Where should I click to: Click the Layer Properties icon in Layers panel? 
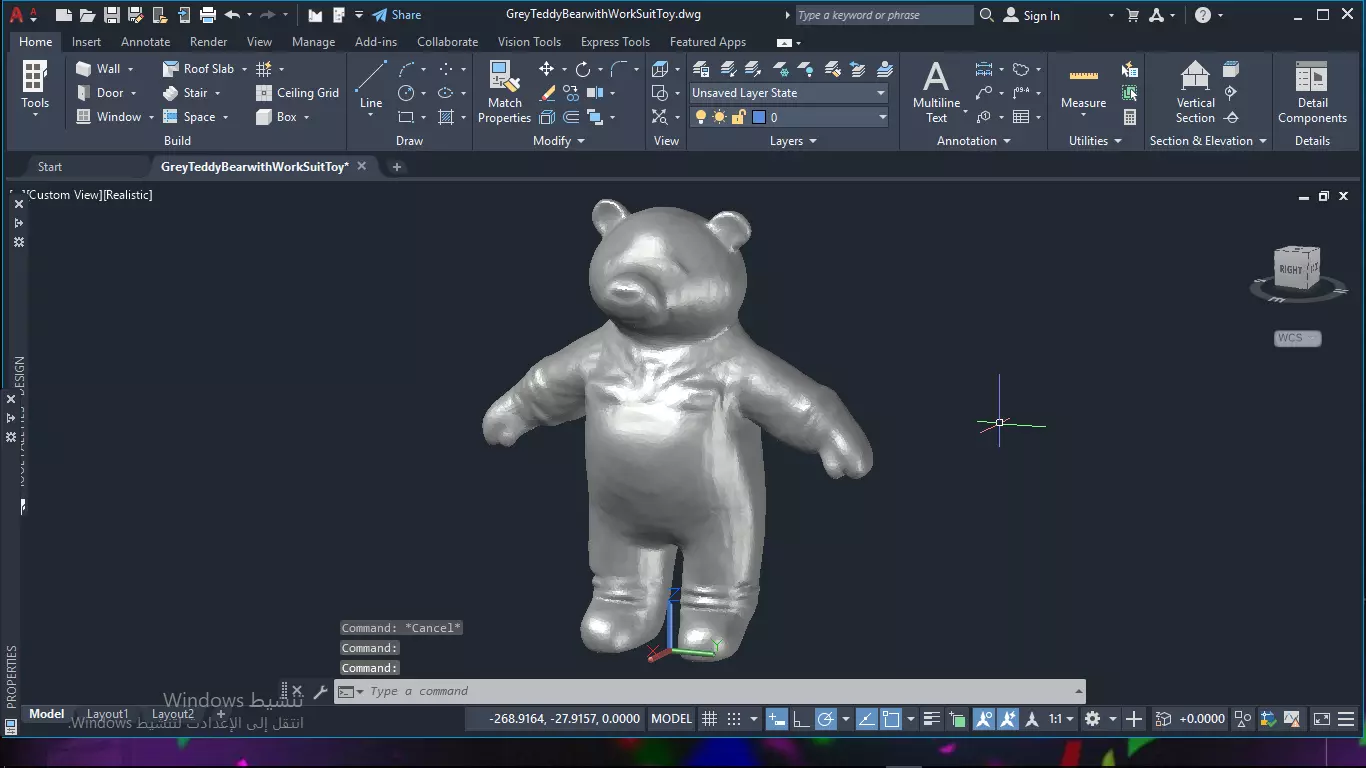[x=701, y=69]
